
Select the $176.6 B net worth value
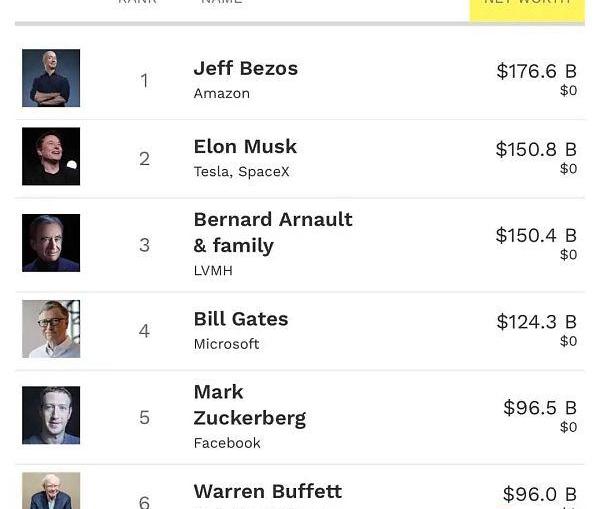click(536, 71)
